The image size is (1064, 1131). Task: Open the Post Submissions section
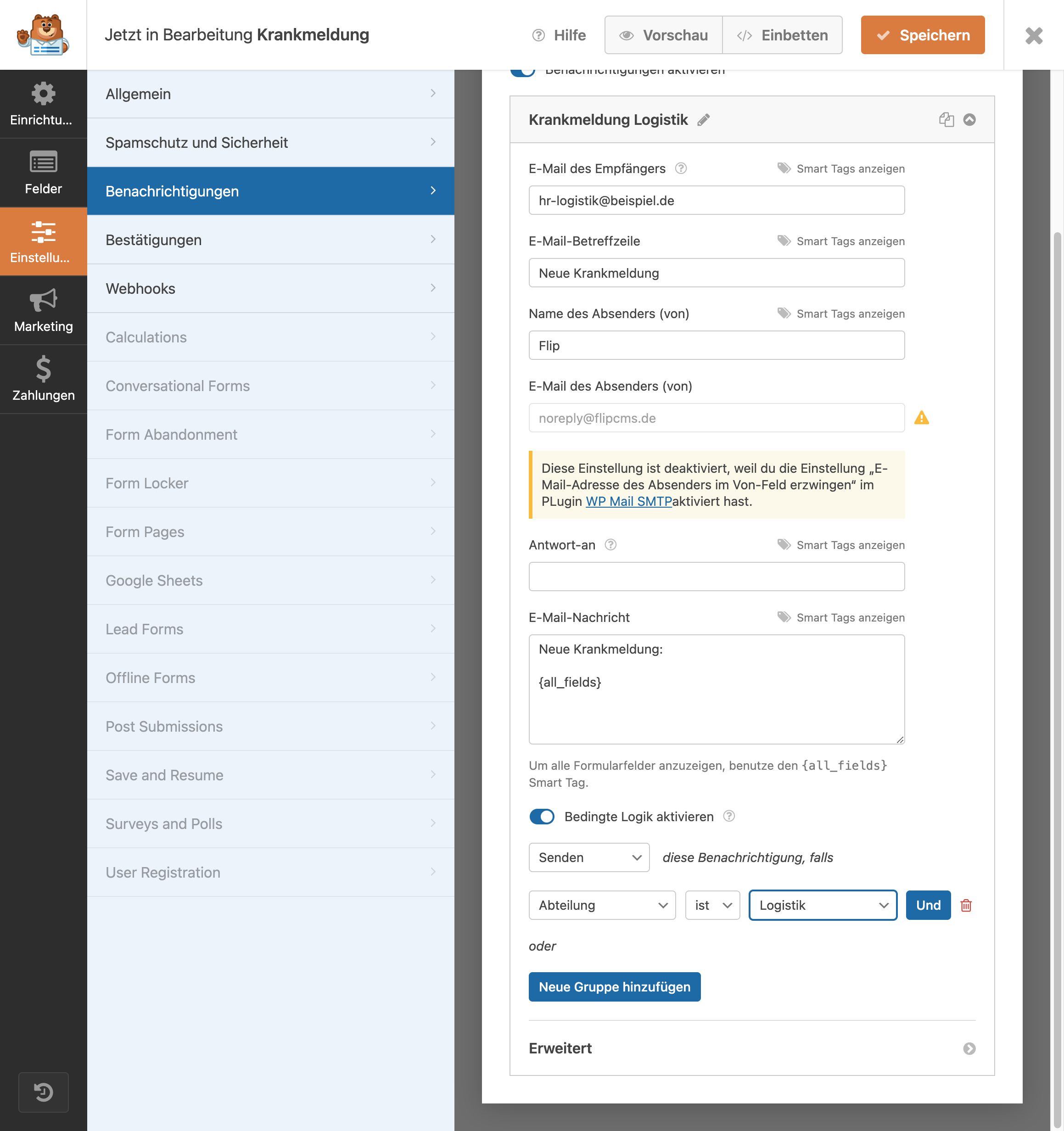[271, 726]
